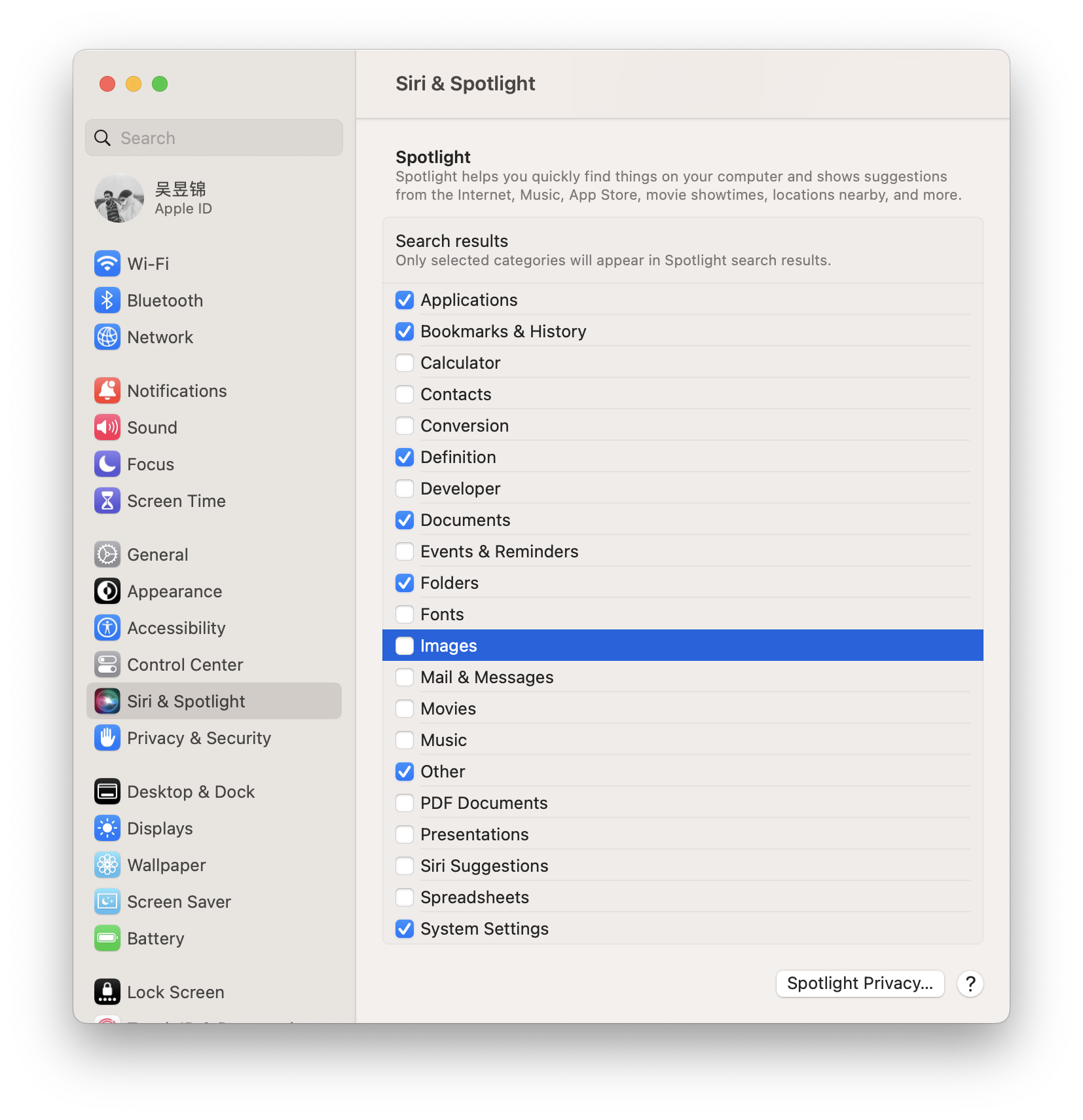Click the Control Center icon

(107, 664)
